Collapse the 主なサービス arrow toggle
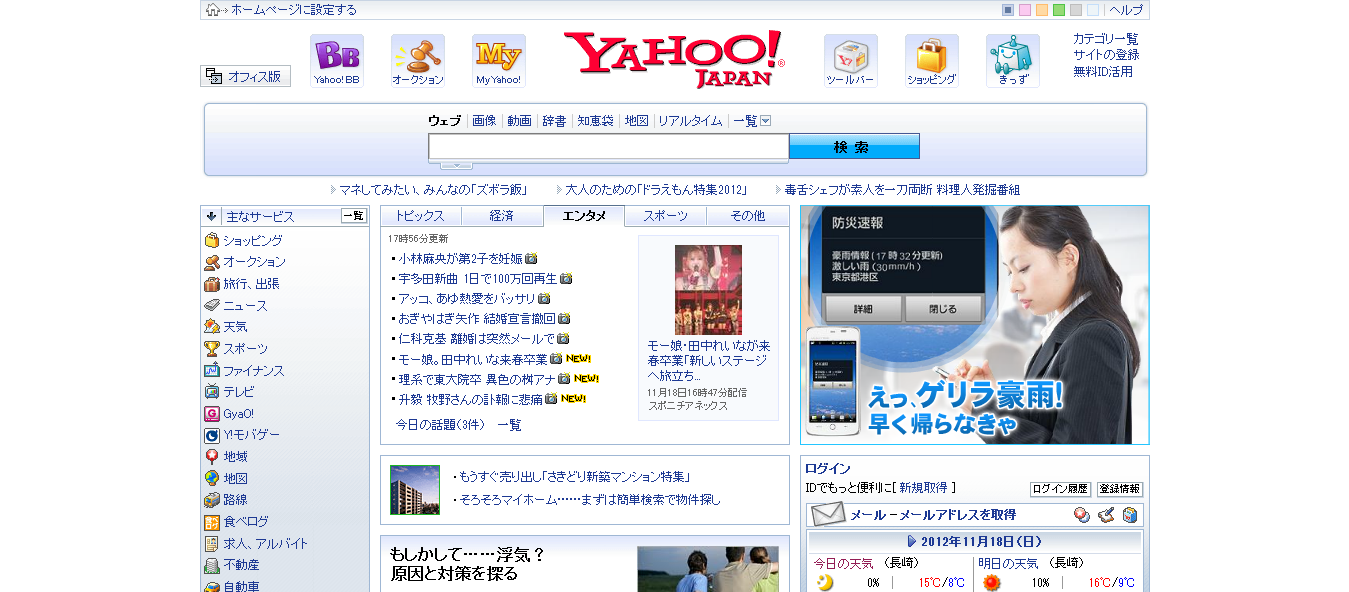The height and width of the screenshot is (592, 1349). tap(212, 216)
